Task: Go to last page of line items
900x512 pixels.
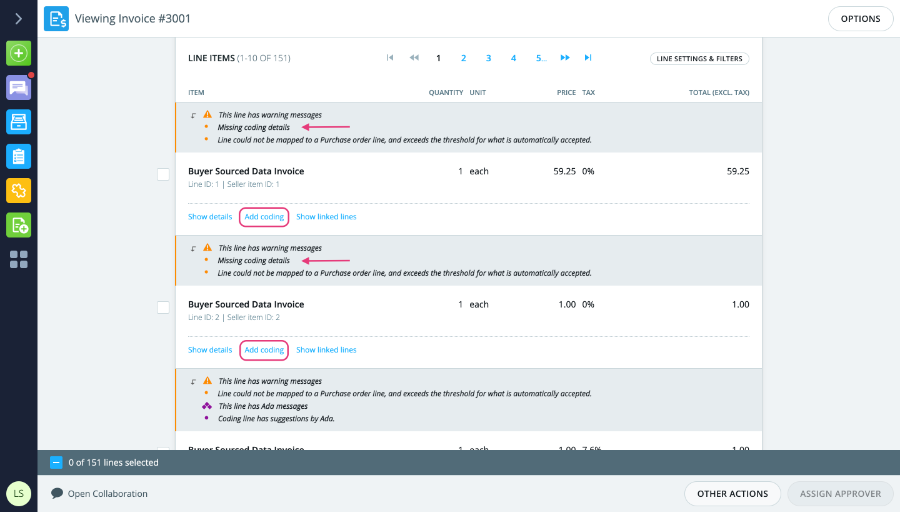Action: 588,57
